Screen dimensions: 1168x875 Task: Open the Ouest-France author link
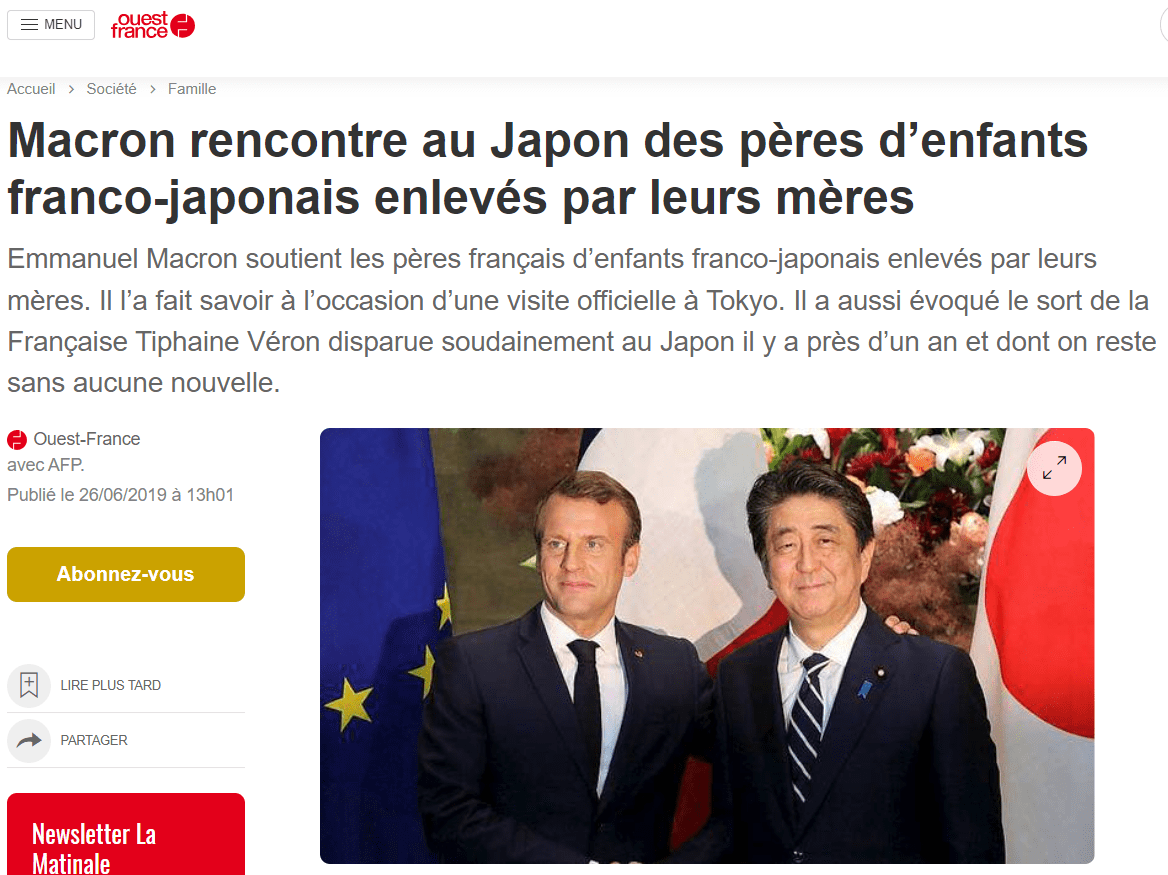coord(86,439)
